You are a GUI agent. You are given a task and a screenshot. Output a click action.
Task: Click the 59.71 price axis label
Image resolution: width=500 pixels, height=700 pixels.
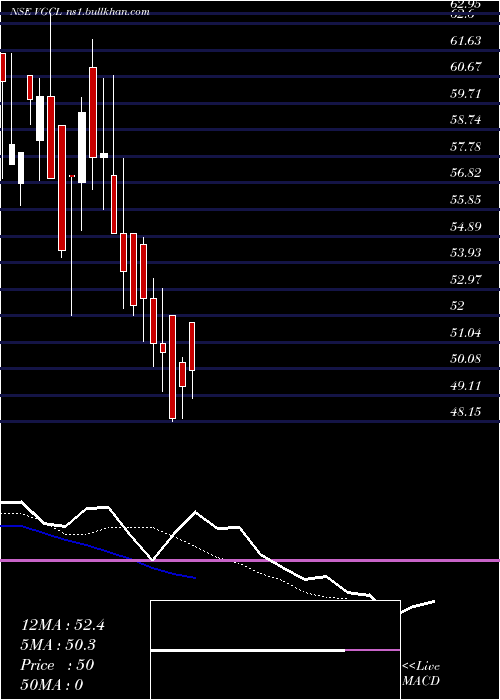[x=466, y=94]
